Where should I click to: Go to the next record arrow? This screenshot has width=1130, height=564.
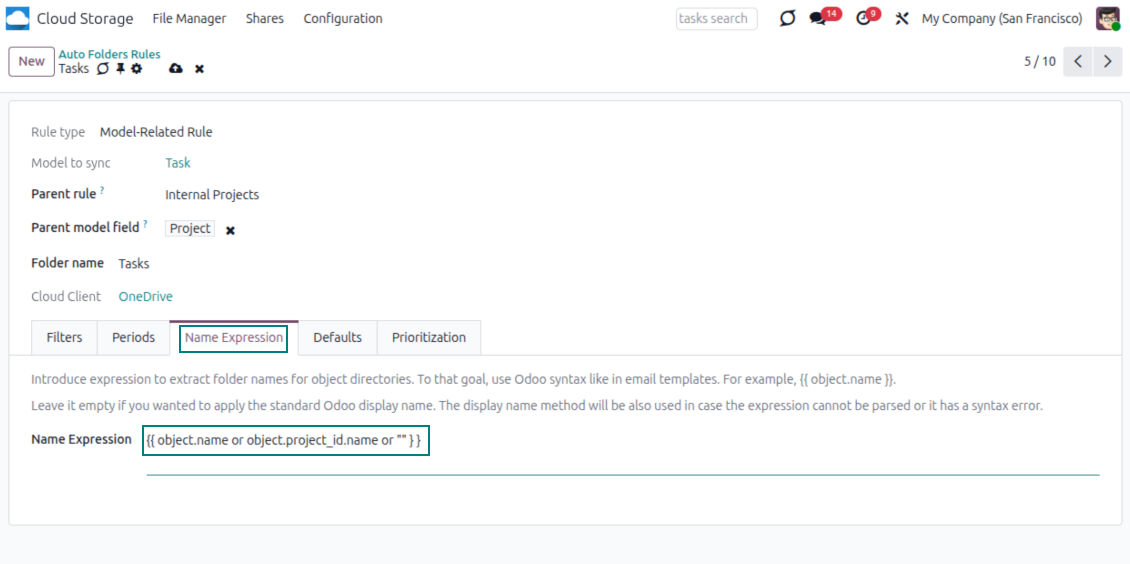tap(1107, 62)
